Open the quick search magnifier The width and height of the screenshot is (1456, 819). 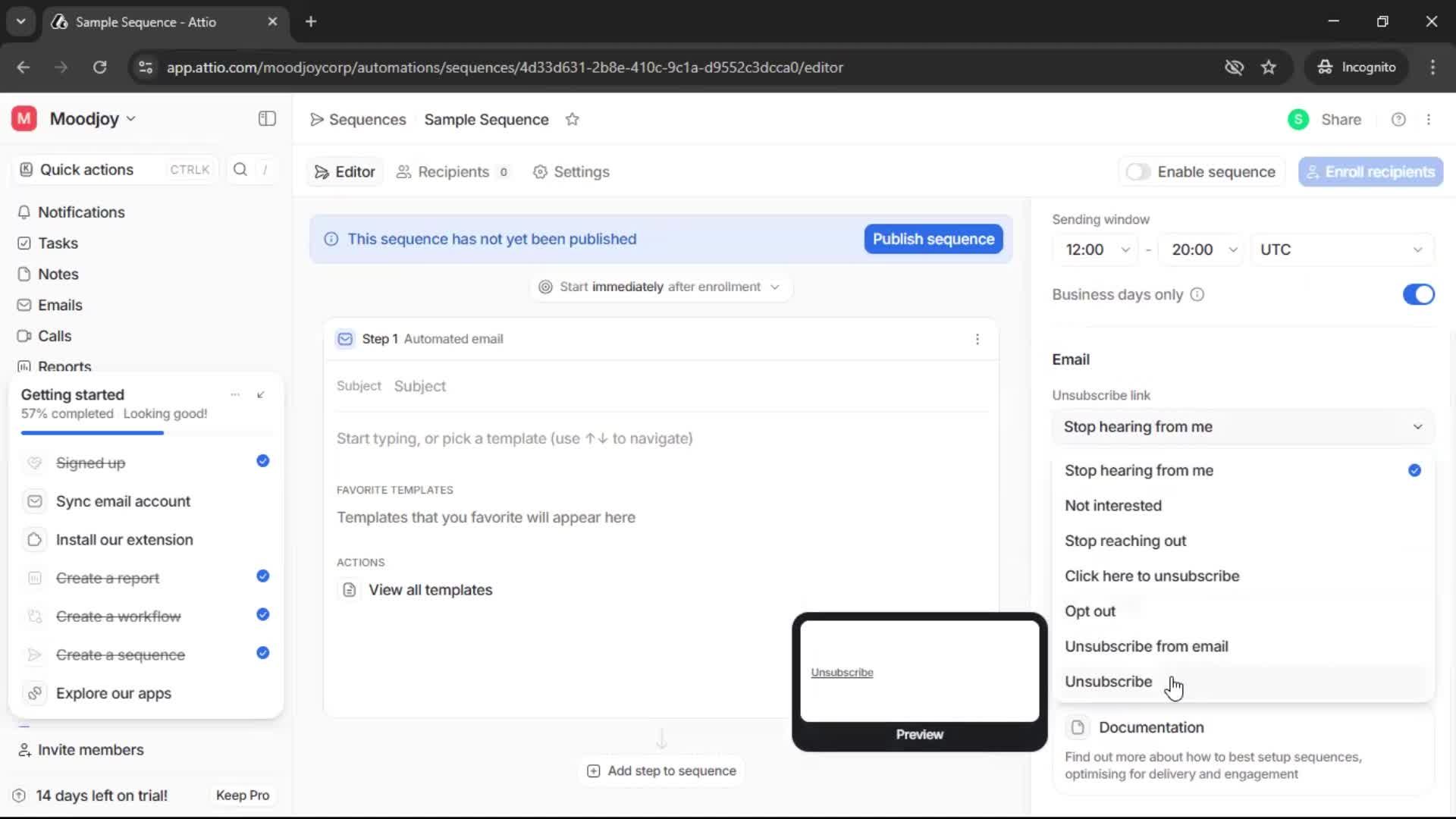[x=240, y=170]
